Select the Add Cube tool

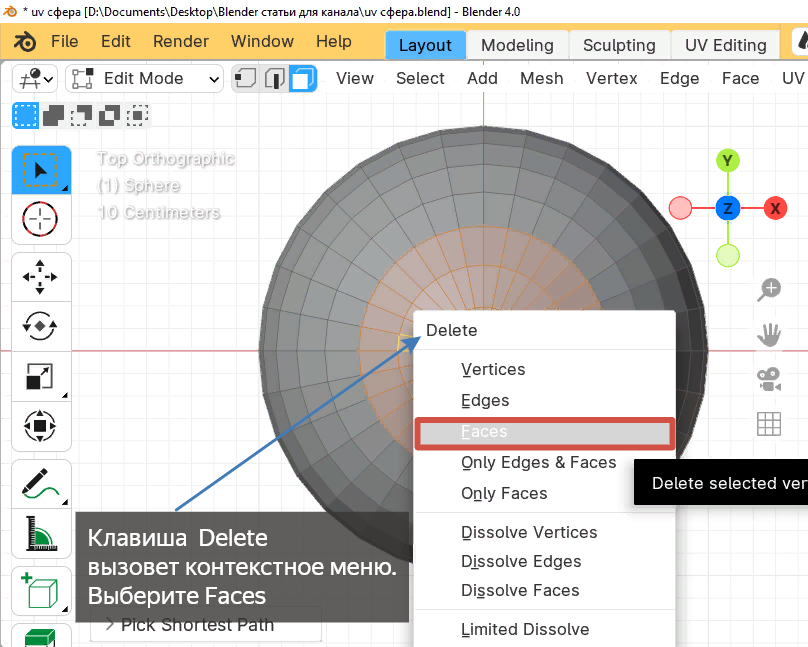[x=40, y=591]
